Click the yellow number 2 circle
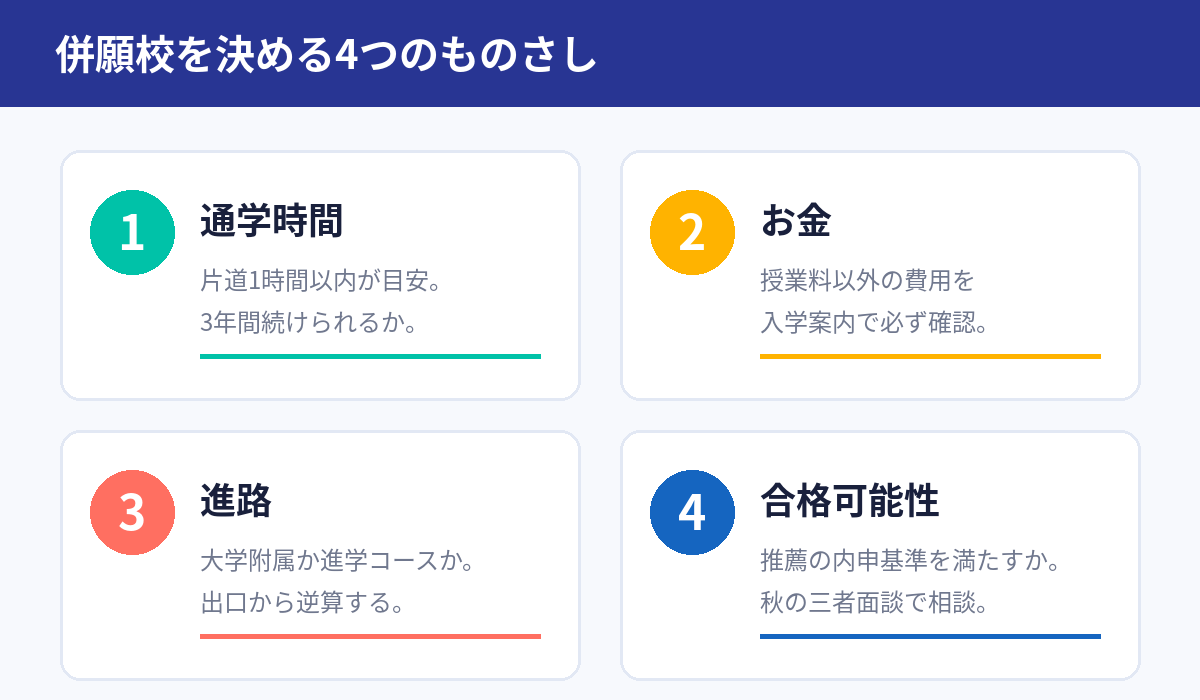 tap(693, 233)
